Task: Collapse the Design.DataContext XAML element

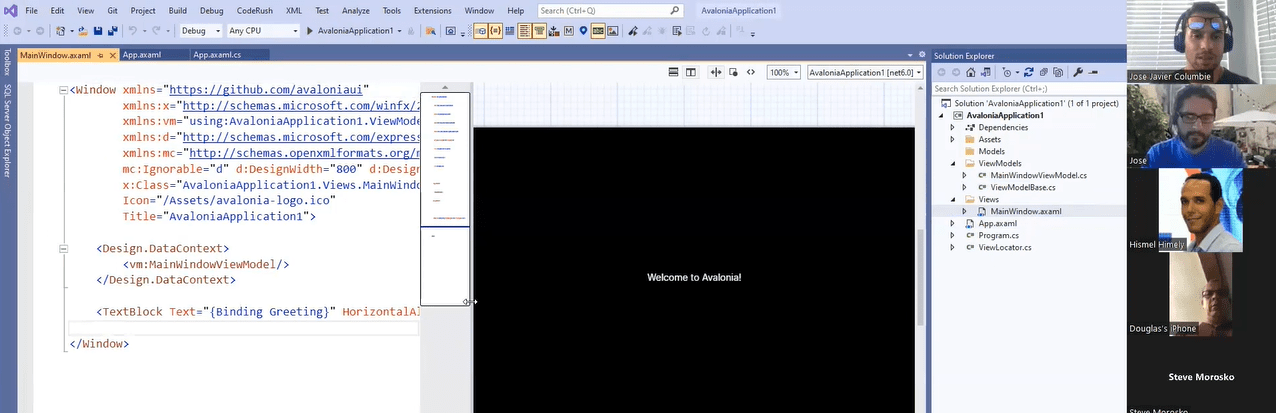Action: [63, 247]
